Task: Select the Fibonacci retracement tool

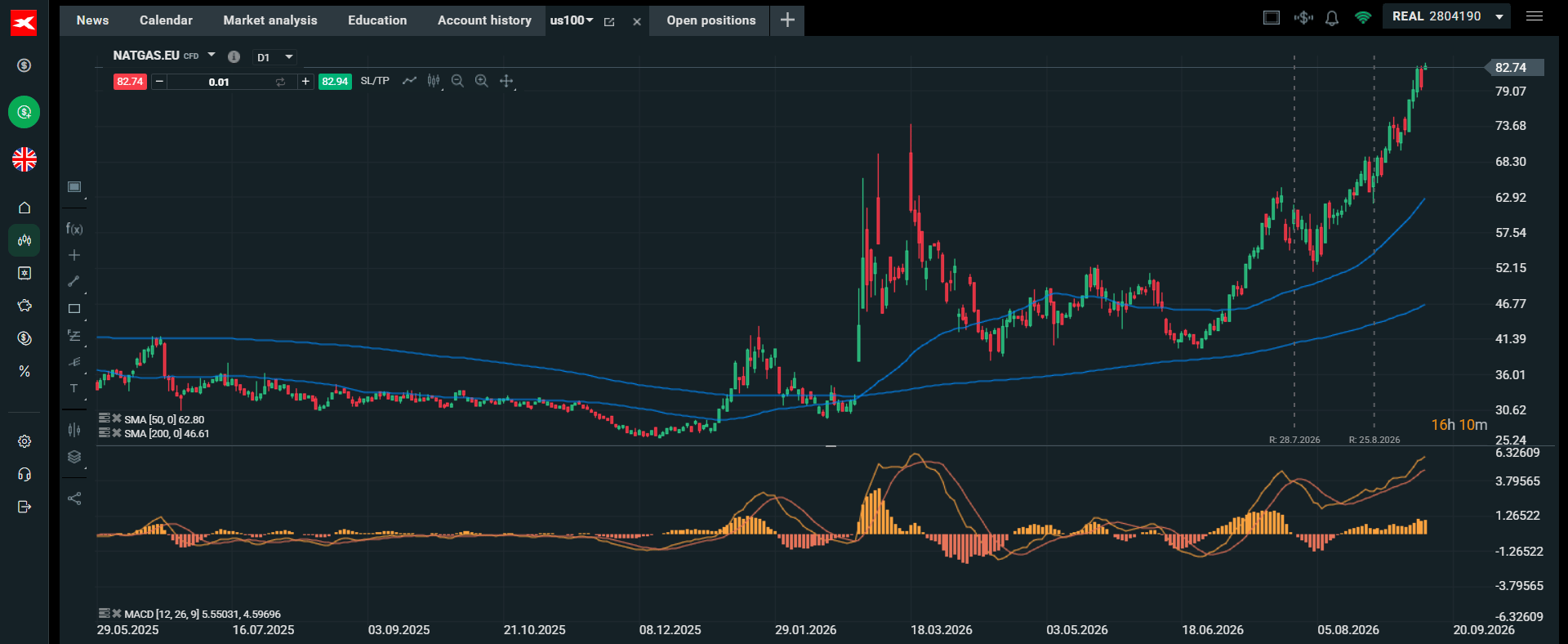Action: click(74, 336)
